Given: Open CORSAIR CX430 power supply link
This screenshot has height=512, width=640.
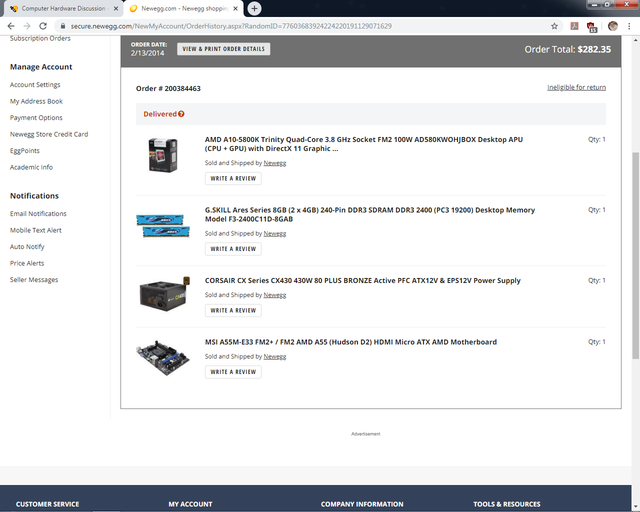Looking at the screenshot, I should [362, 280].
